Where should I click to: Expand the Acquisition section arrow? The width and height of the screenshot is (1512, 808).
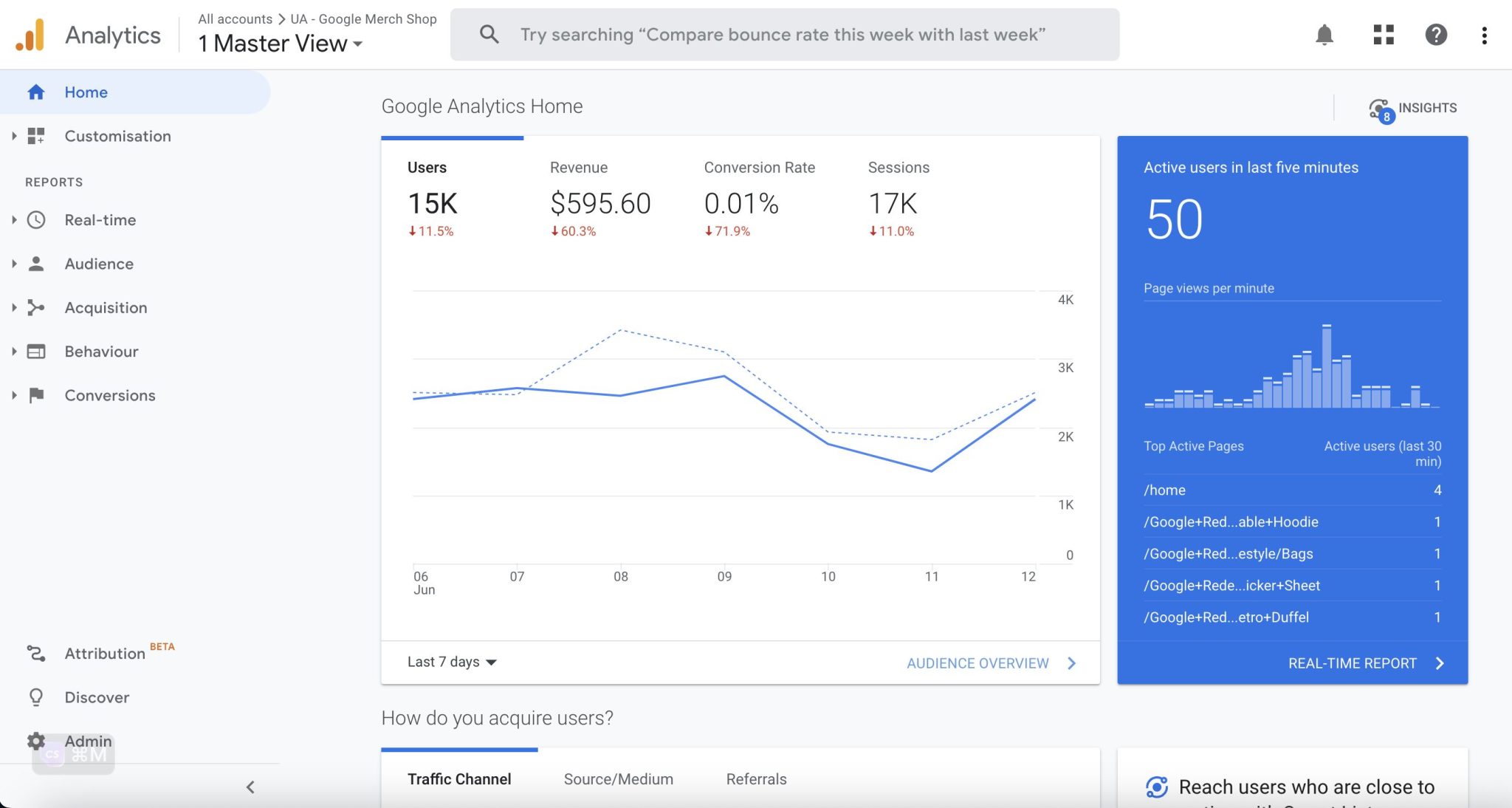click(14, 307)
